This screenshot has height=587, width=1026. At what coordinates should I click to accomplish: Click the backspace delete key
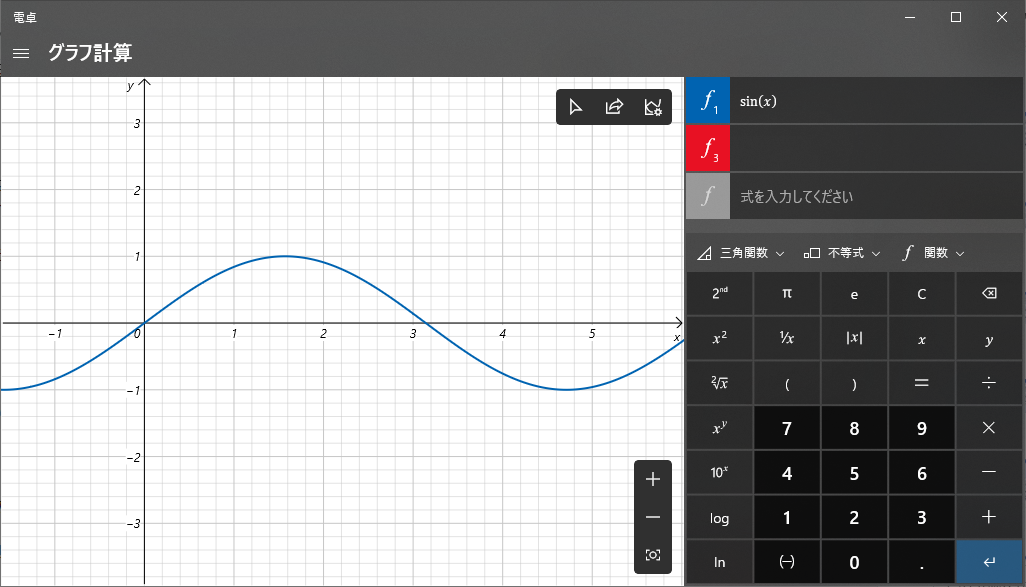tap(989, 293)
